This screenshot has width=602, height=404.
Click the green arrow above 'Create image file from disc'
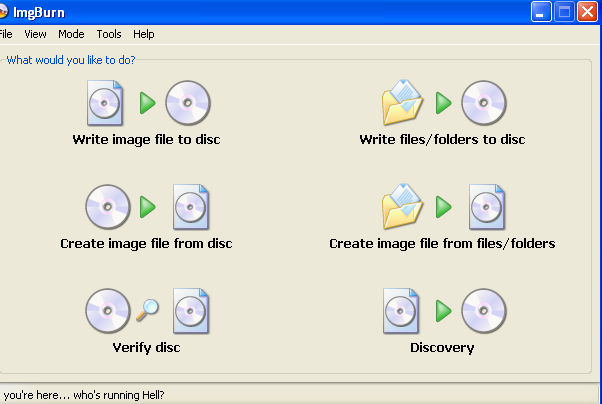click(147, 207)
